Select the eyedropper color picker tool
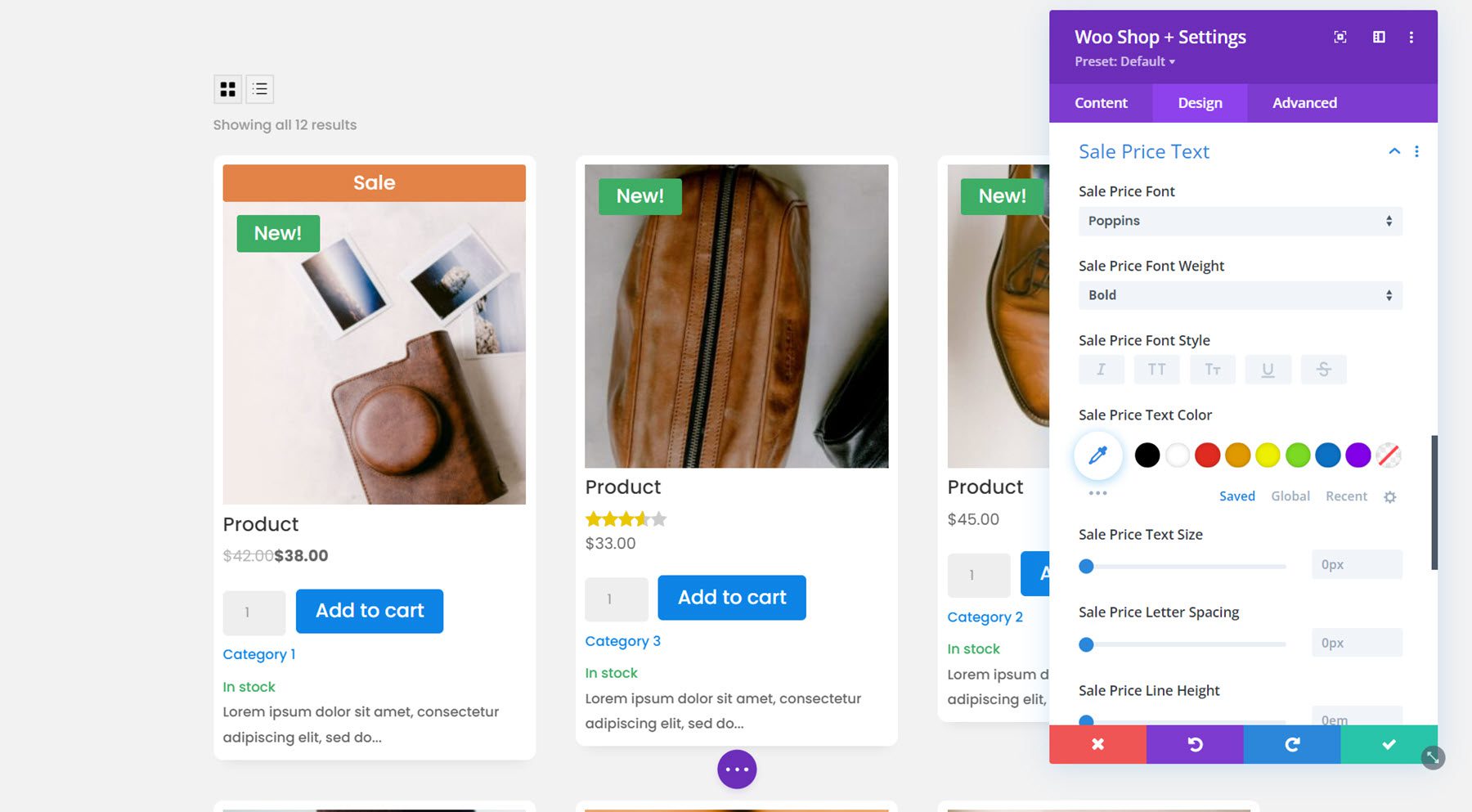The height and width of the screenshot is (812, 1472). (x=1097, y=455)
